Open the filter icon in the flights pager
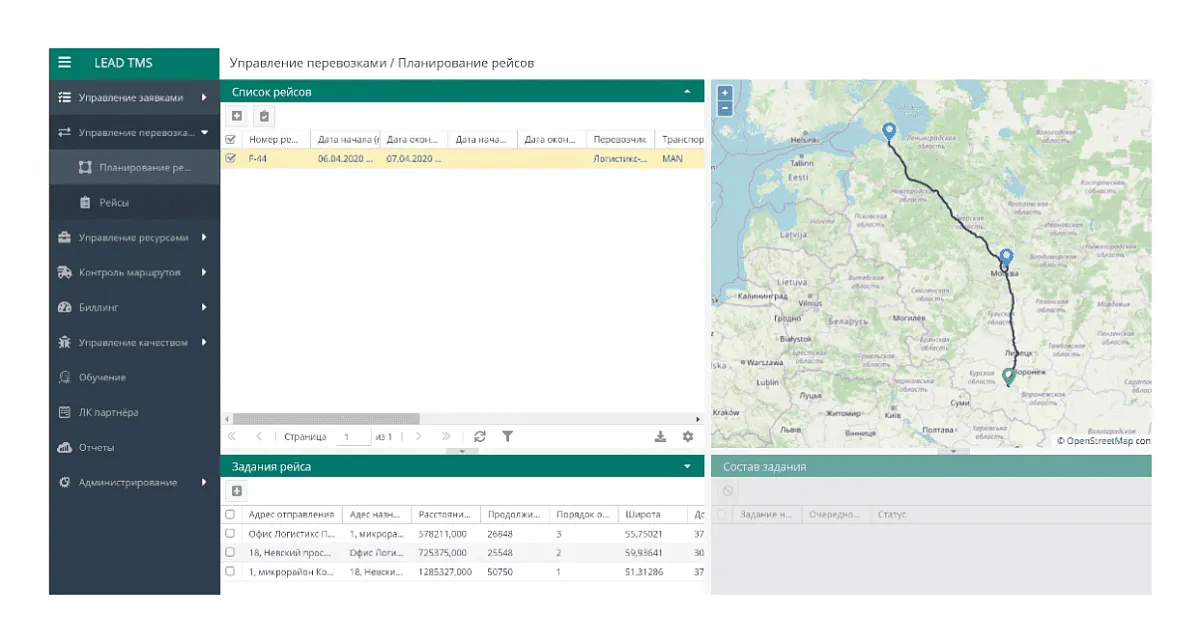The image size is (1200, 643). (x=507, y=436)
